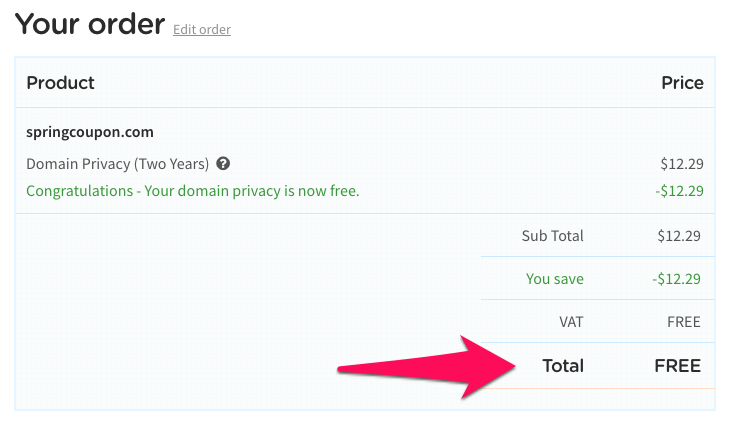The width and height of the screenshot is (732, 426).
Task: Click the pink arrow pointing at Total
Action: click(426, 367)
